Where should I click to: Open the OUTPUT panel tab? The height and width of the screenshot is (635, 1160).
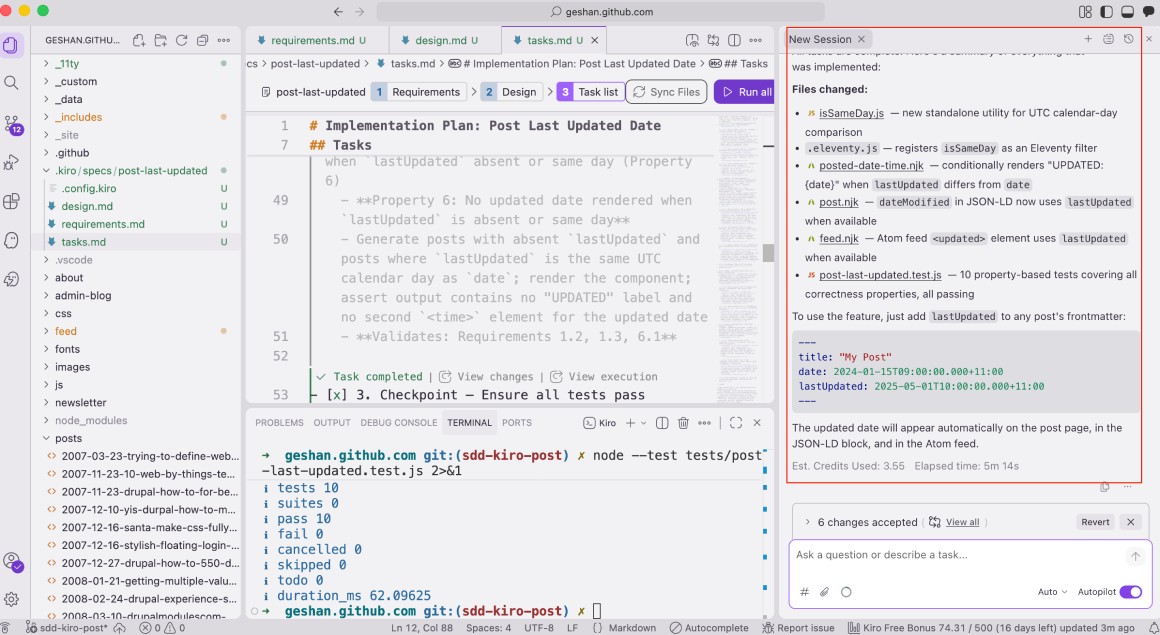tap(331, 423)
